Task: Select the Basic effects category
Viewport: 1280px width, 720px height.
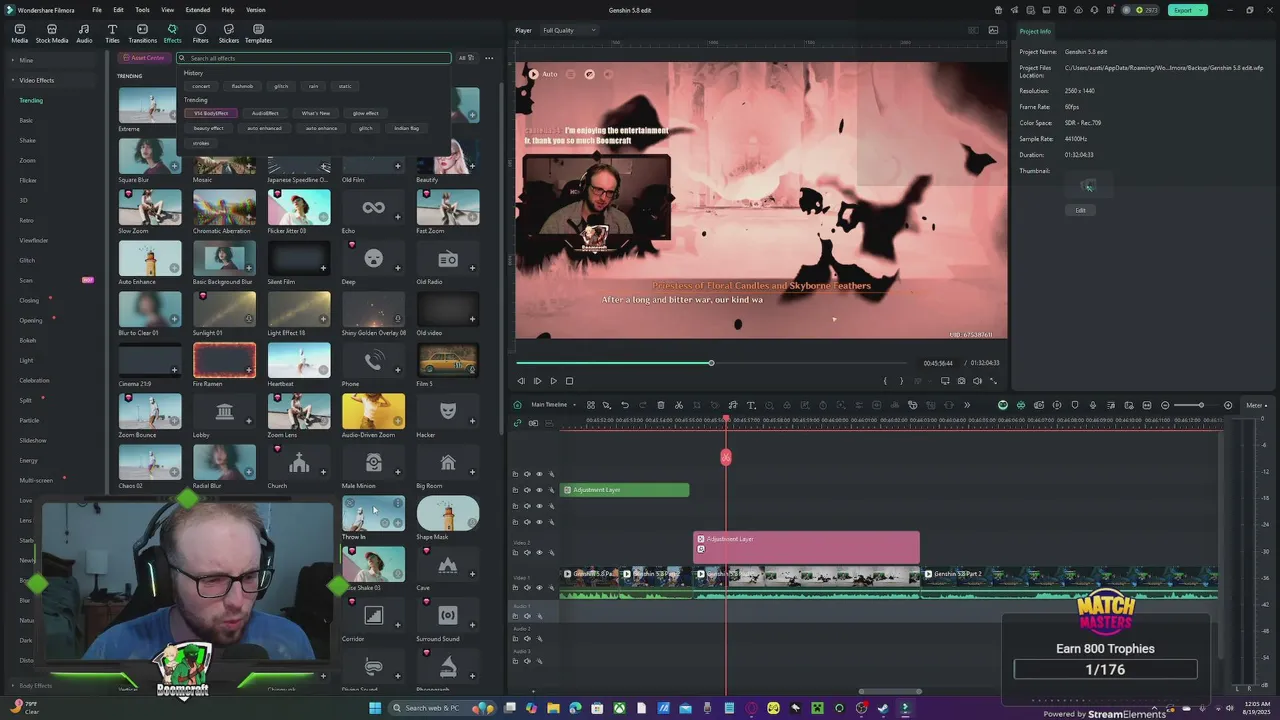Action: pyautogui.click(x=26, y=120)
